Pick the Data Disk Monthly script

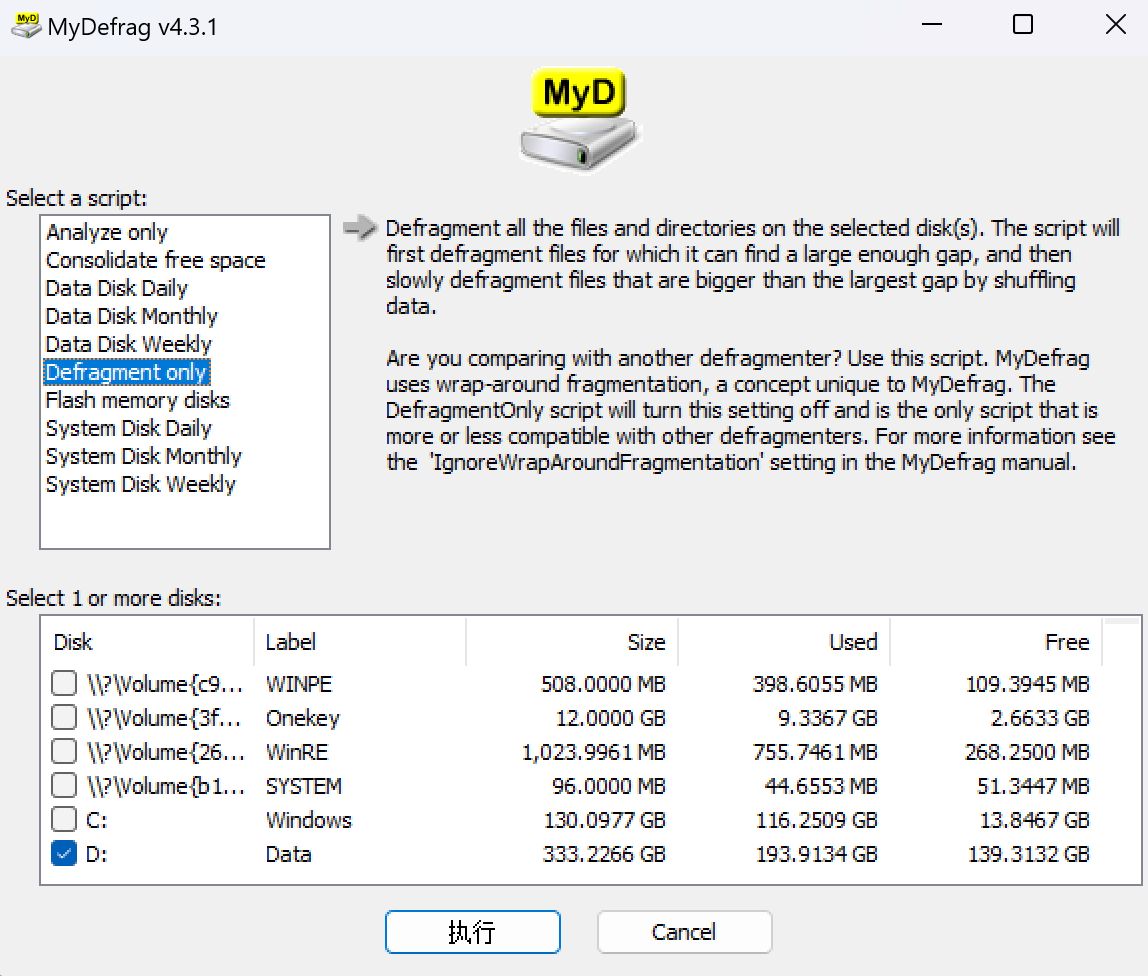pos(132,316)
